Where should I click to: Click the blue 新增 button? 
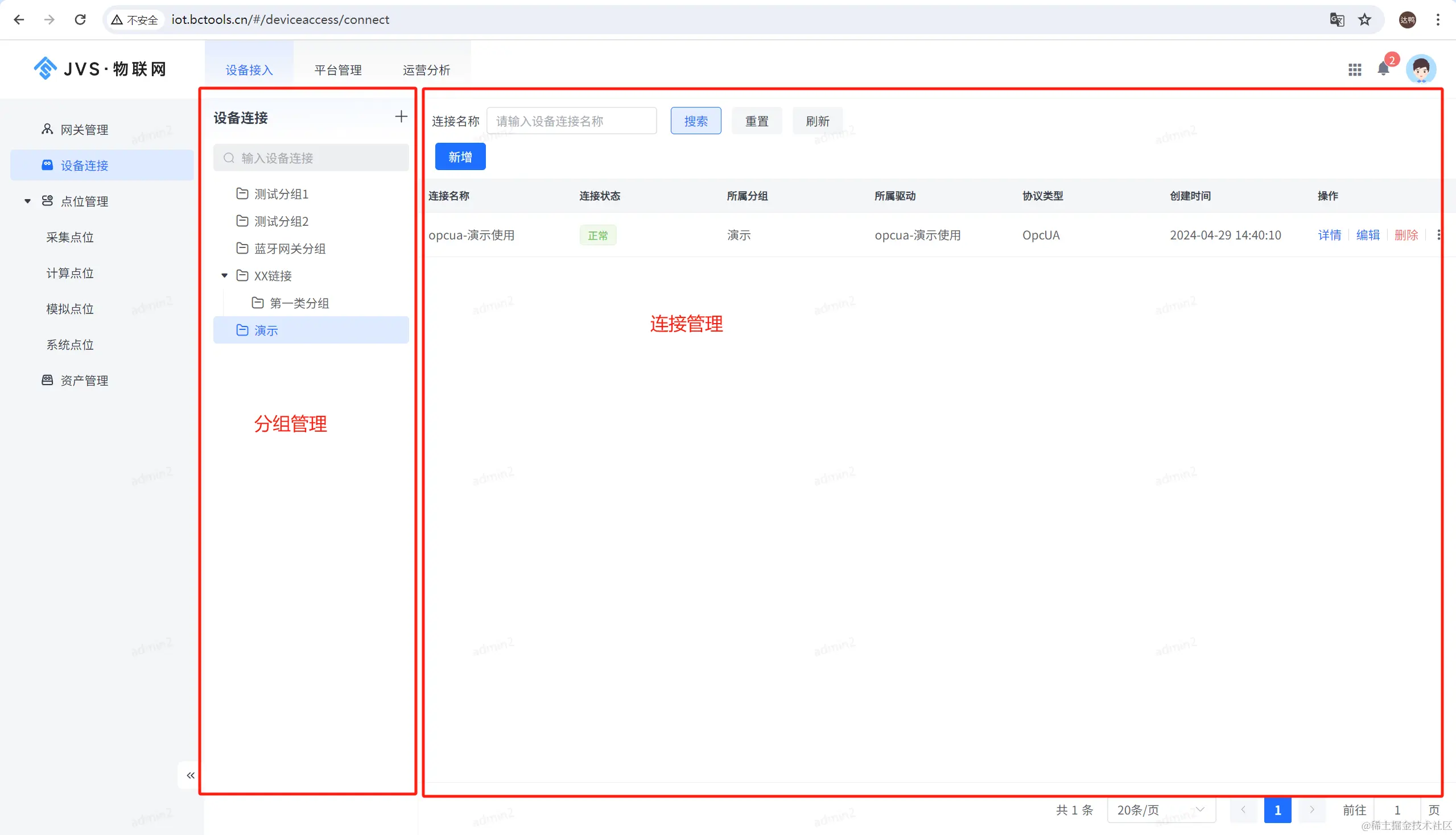tap(460, 156)
